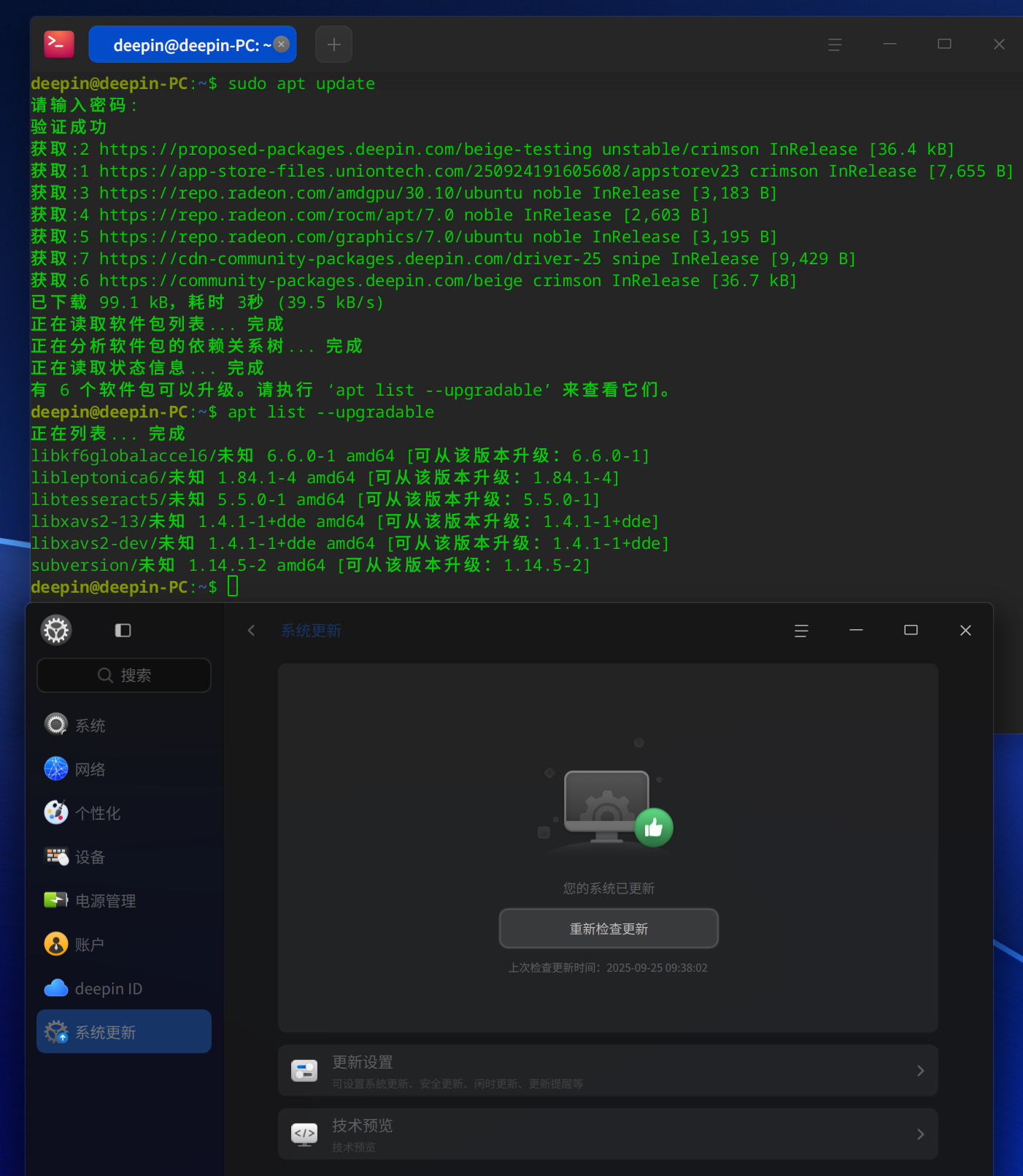The height and width of the screenshot is (1176, 1023).
Task: Click the search field in Control Center
Action: (x=124, y=675)
